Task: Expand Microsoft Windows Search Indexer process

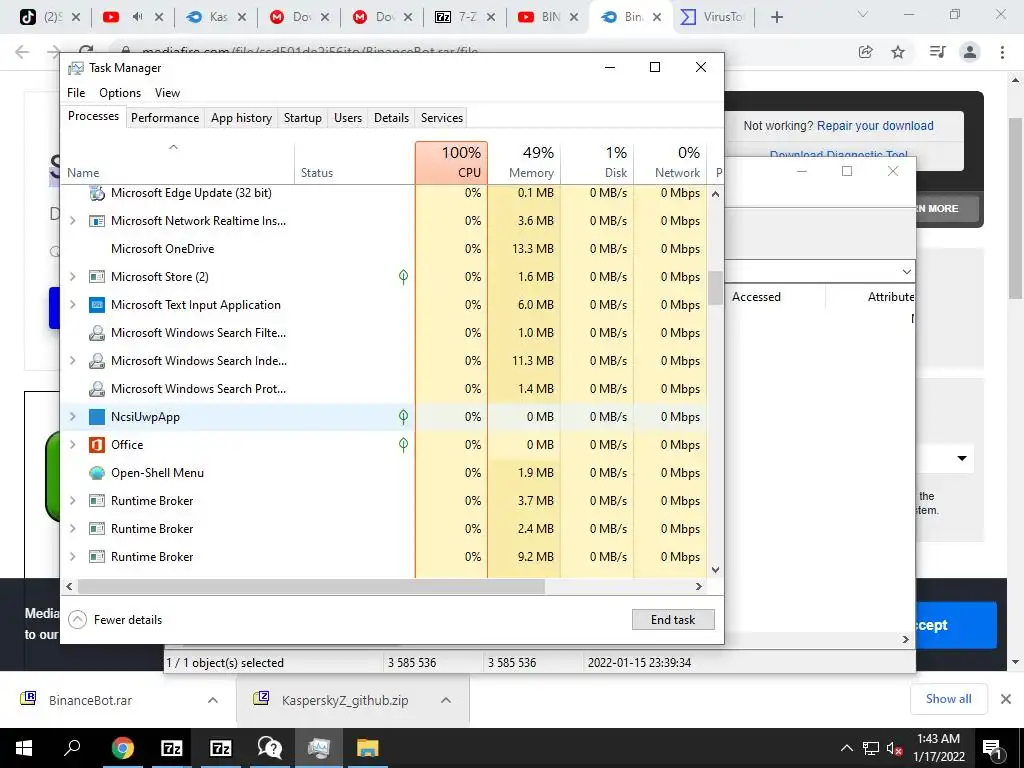Action: pos(72,361)
